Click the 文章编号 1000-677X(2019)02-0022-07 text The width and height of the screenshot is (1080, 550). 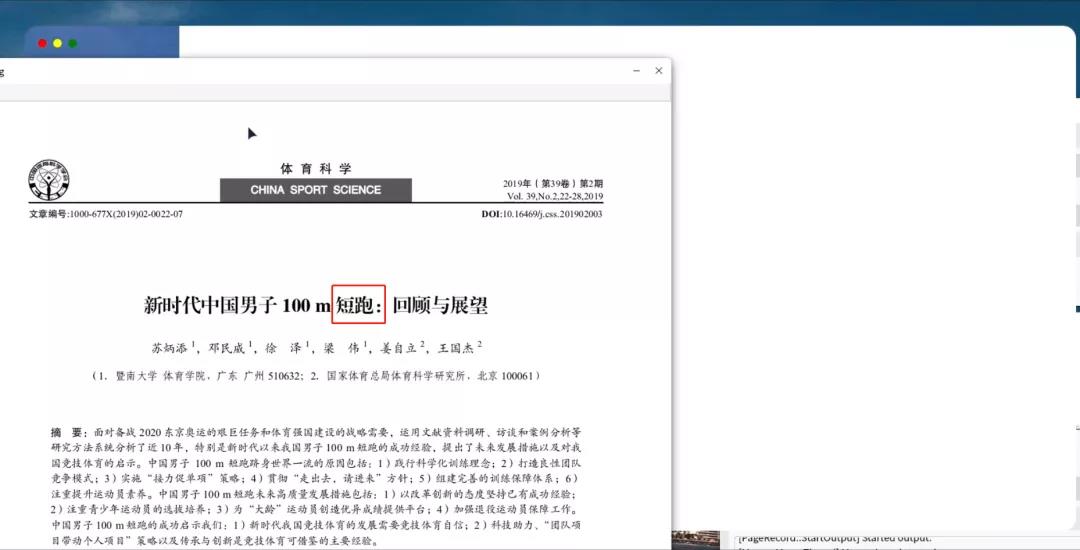point(106,214)
